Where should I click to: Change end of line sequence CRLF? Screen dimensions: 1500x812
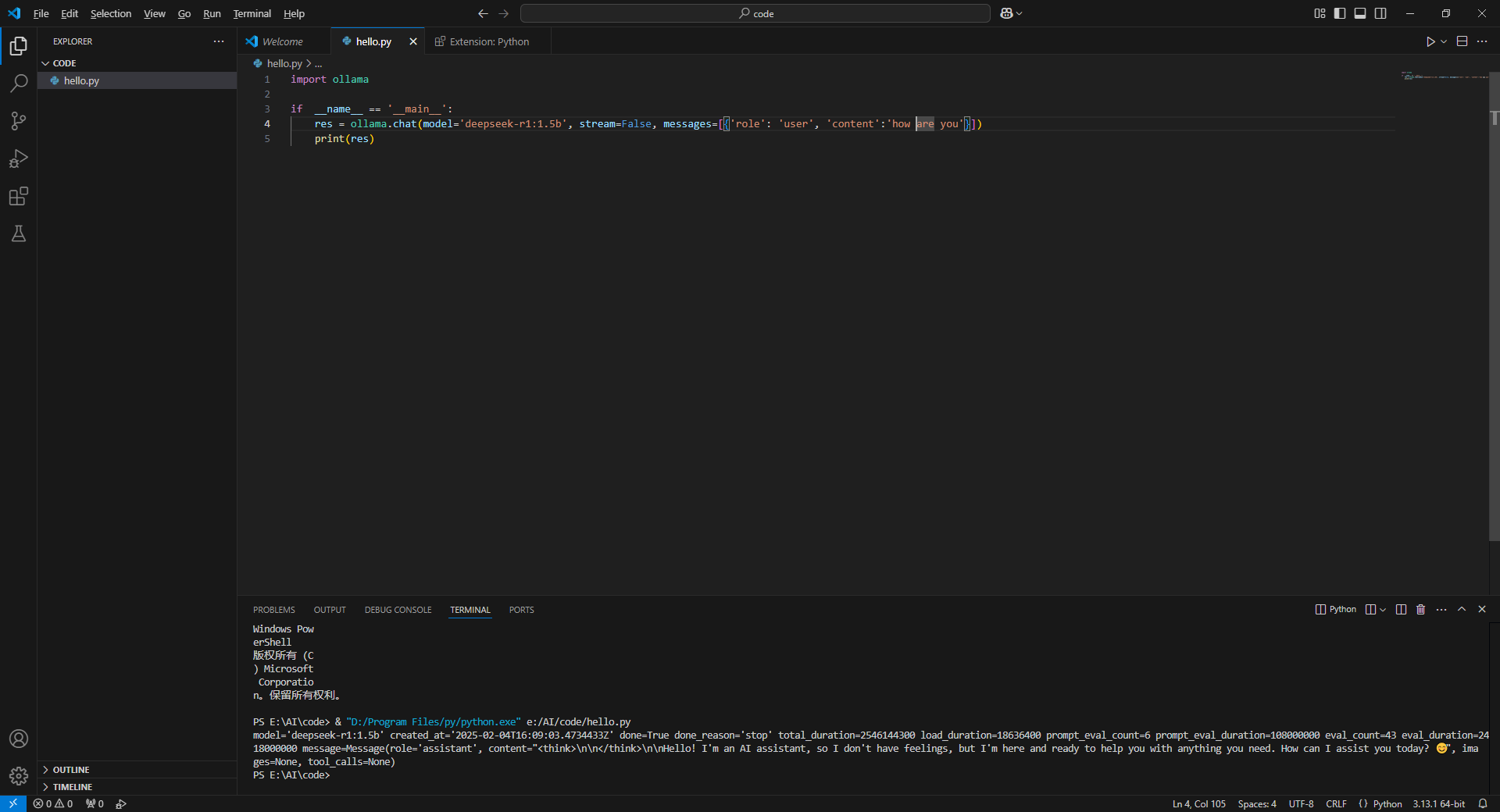coord(1336,803)
